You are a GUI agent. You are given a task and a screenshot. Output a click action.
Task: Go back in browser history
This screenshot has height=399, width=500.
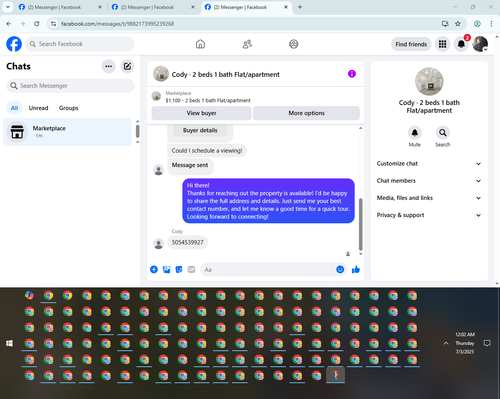coord(9,24)
